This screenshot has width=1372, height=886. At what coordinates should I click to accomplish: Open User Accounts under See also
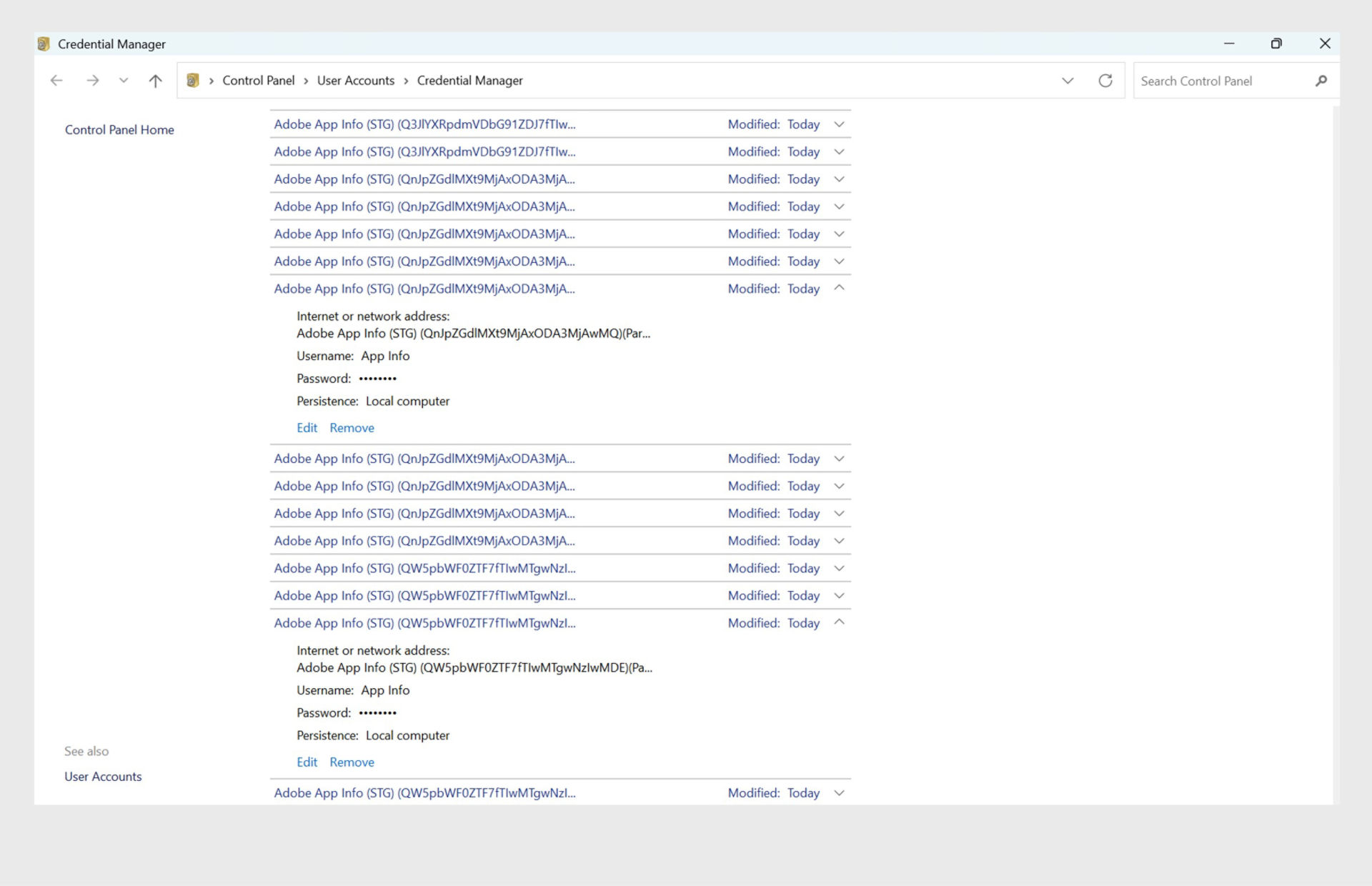coord(103,777)
